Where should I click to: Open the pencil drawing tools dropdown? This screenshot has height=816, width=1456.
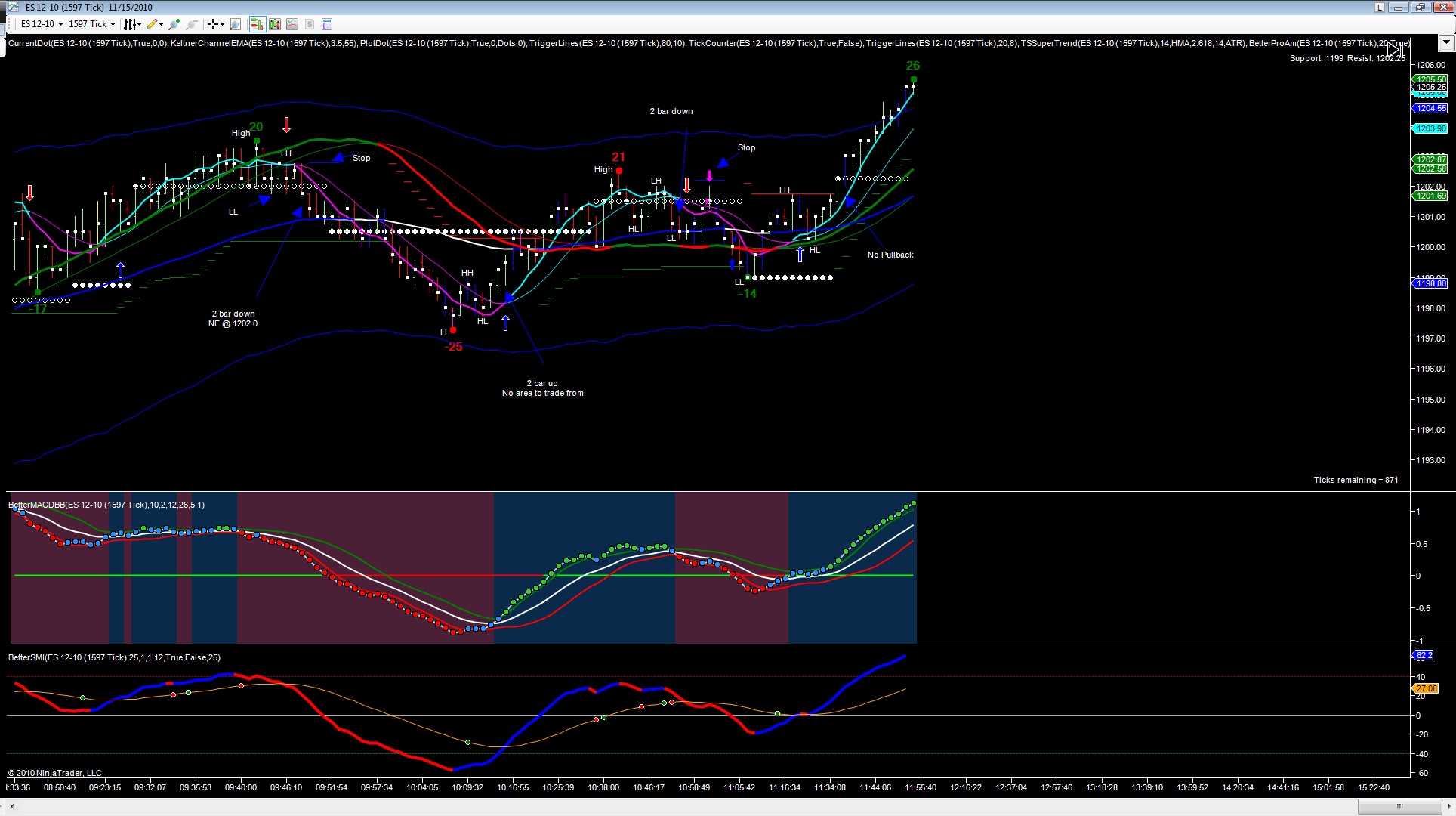[x=155, y=24]
